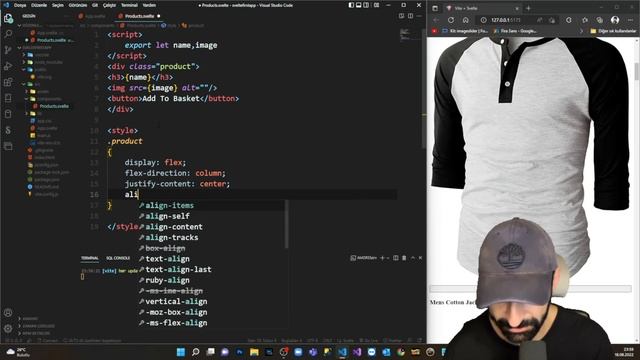Toggle panel layout icon in title bar
This screenshot has width=640, height=360.
[358, 5]
